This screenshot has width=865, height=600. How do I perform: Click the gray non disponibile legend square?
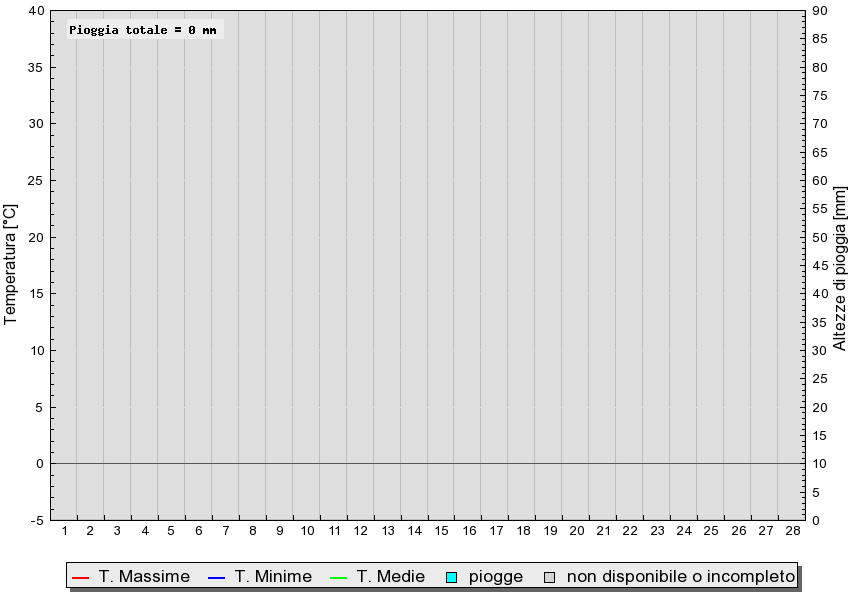(548, 577)
